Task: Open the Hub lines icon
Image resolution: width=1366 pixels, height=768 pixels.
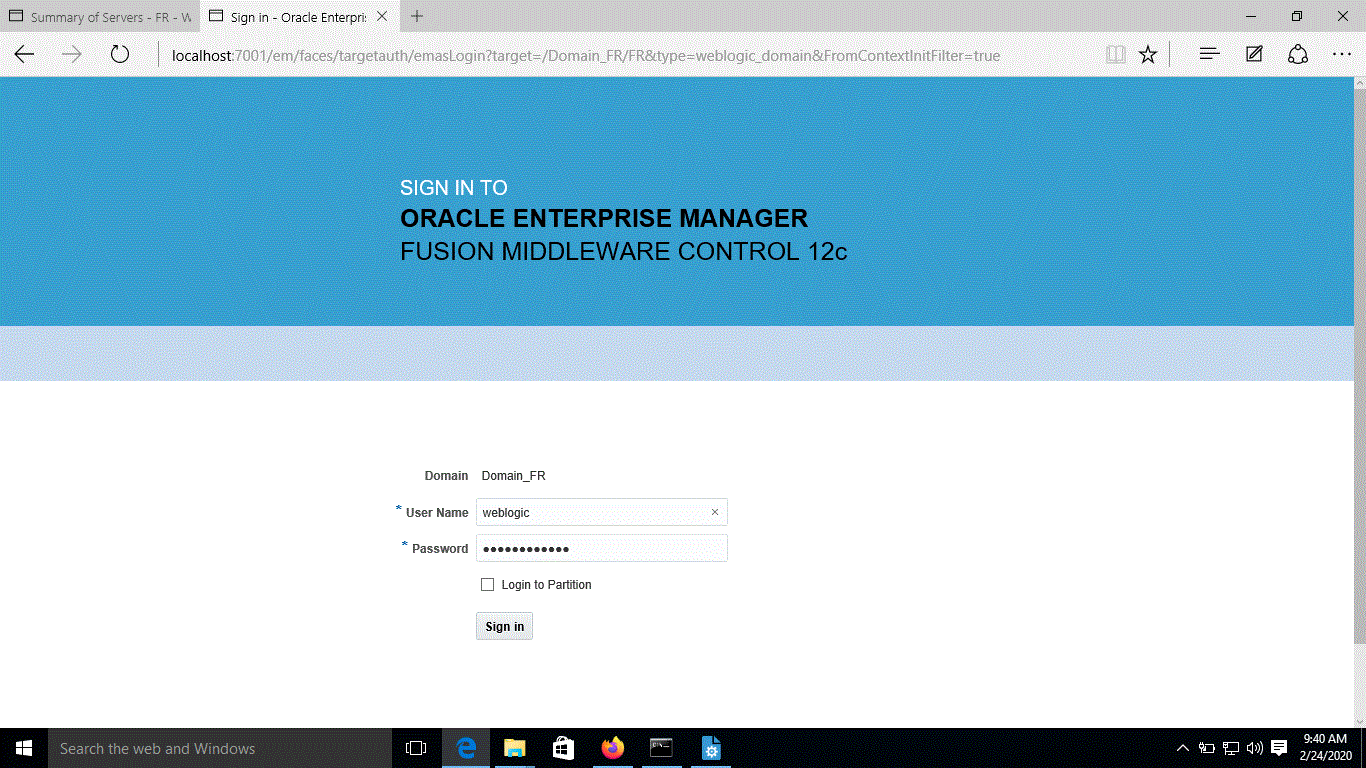Action: [1210, 55]
